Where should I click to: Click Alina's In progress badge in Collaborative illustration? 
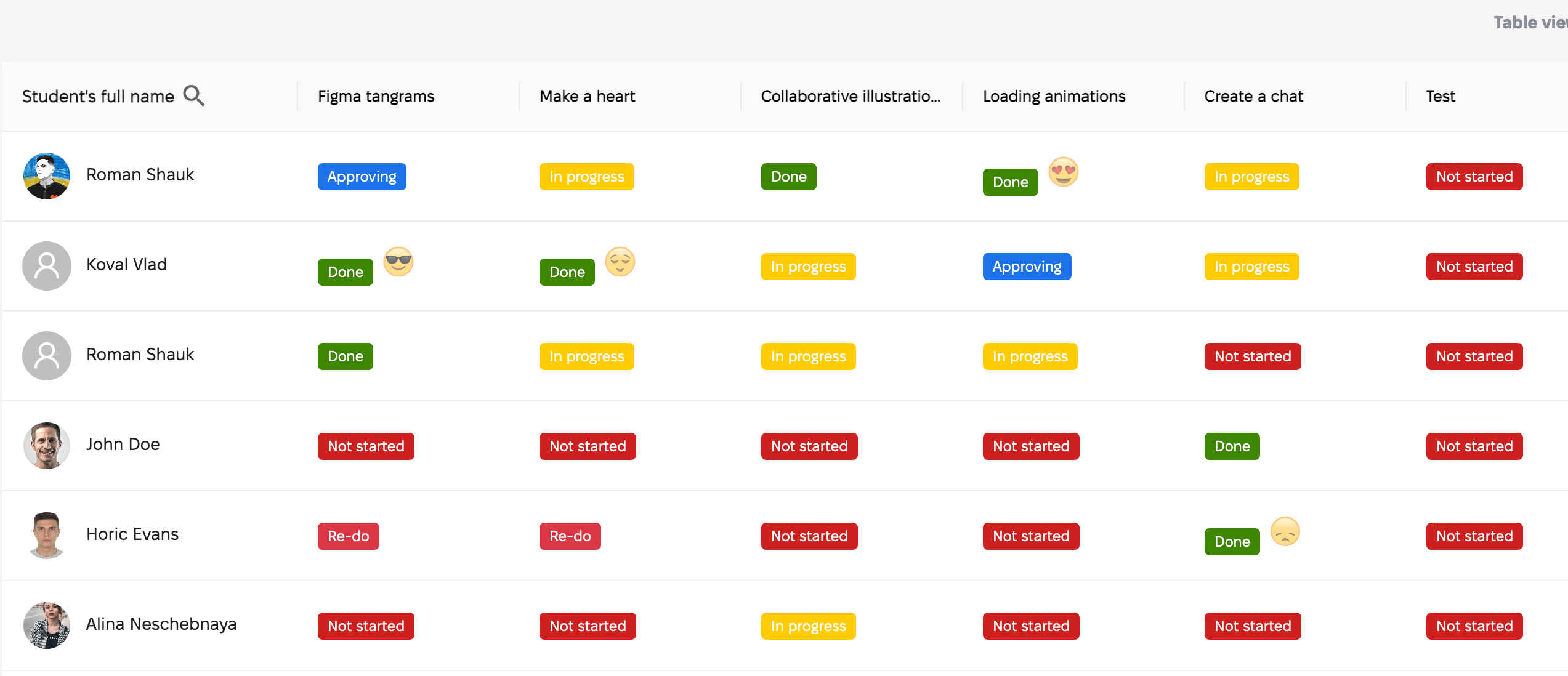coord(808,626)
